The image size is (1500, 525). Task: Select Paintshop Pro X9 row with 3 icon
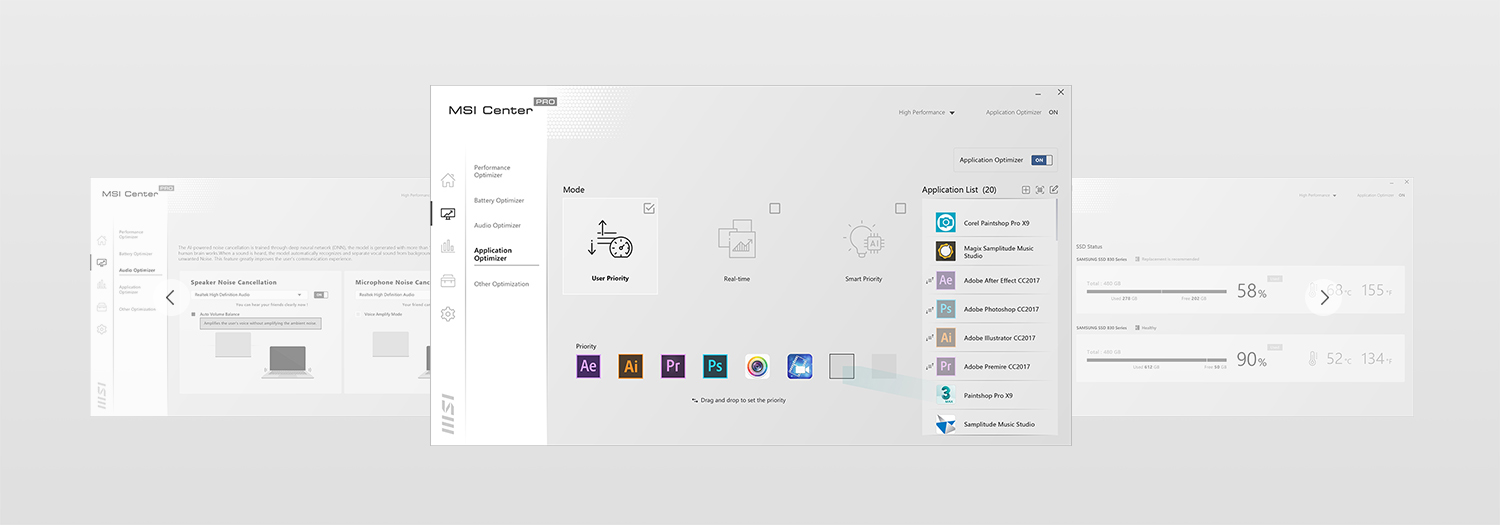tap(988, 395)
